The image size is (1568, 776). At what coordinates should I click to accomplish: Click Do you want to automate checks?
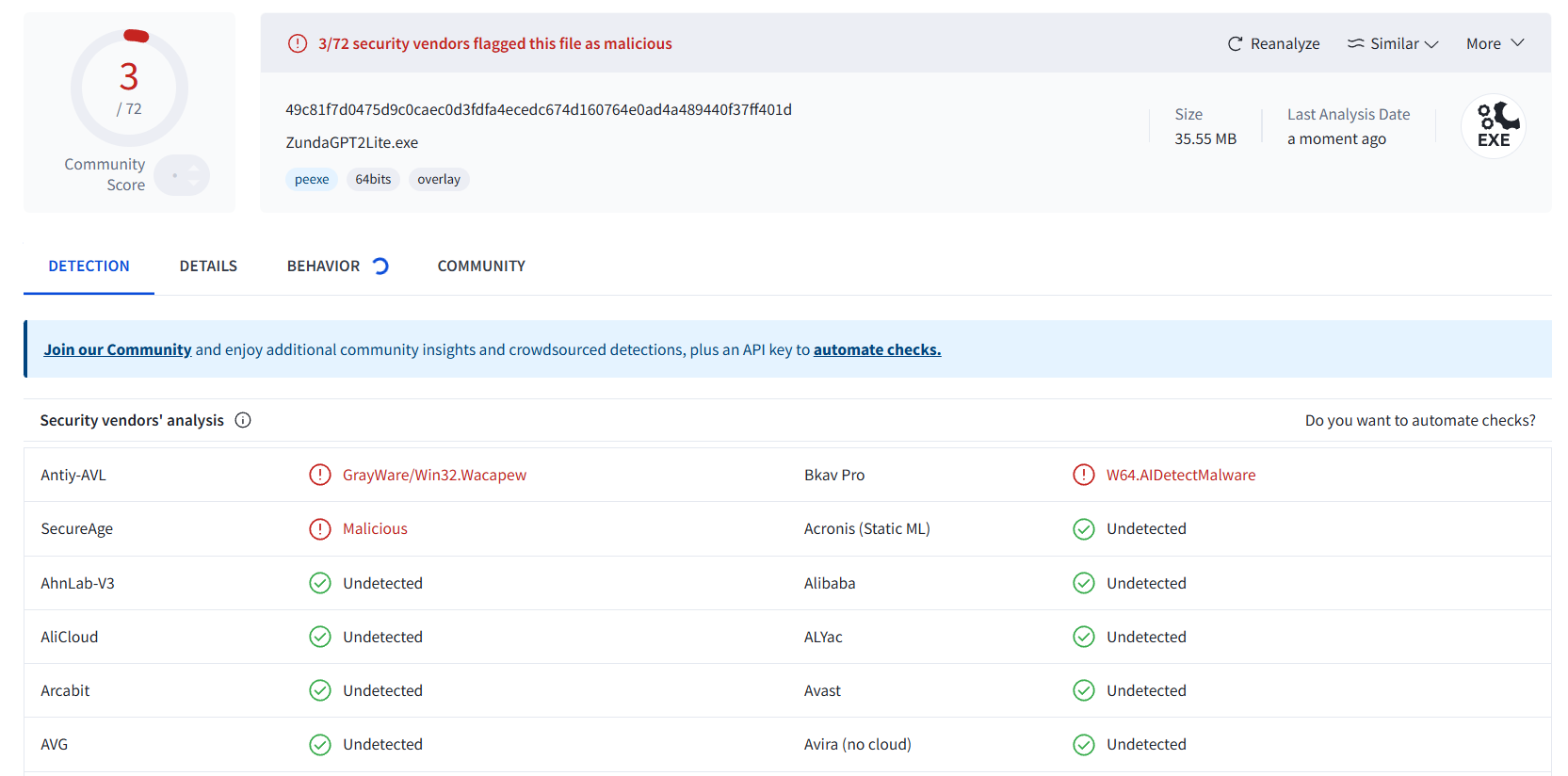pos(1420,420)
